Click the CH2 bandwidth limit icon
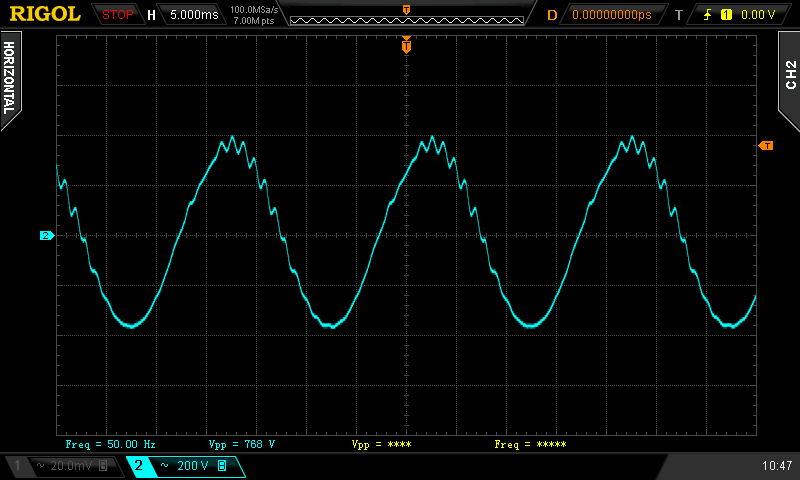Viewport: 800px width, 480px height. click(222, 466)
